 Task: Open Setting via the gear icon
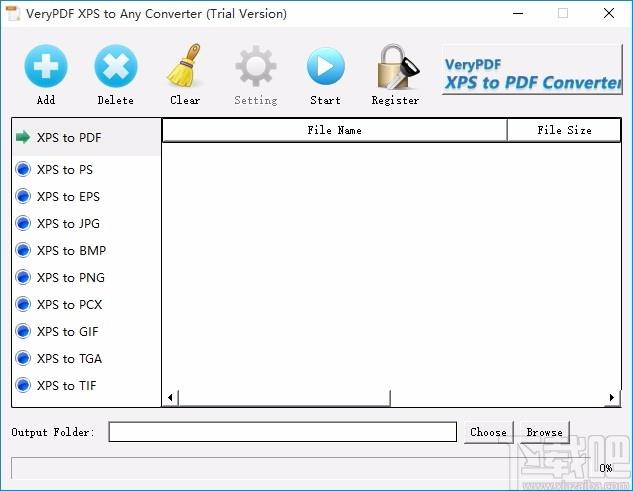coord(255,68)
